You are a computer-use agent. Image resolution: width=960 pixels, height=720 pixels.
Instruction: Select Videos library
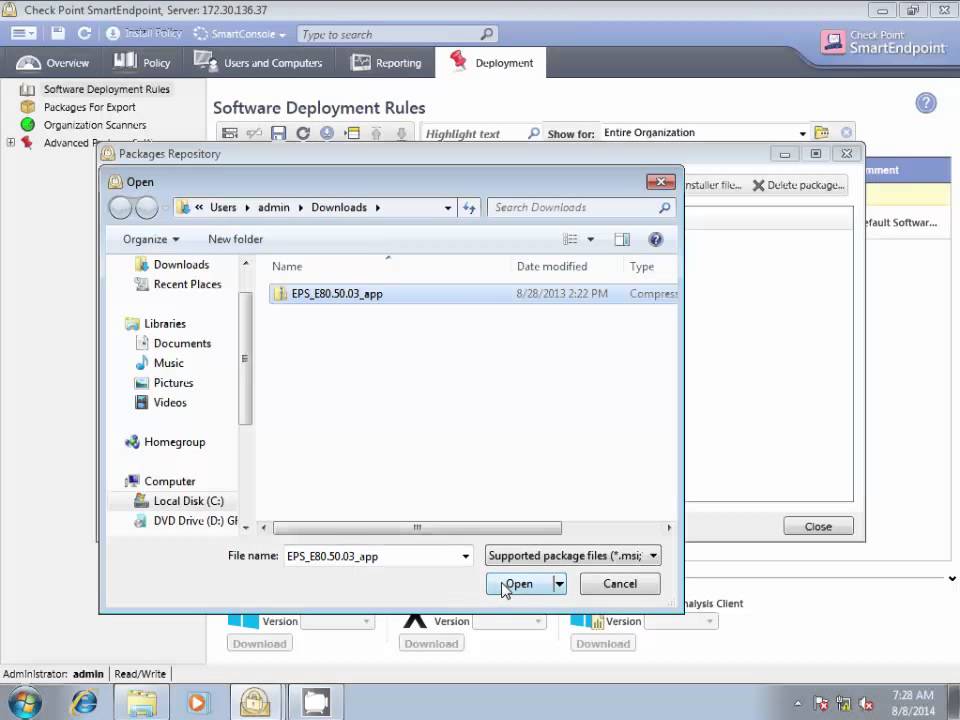tap(170, 402)
